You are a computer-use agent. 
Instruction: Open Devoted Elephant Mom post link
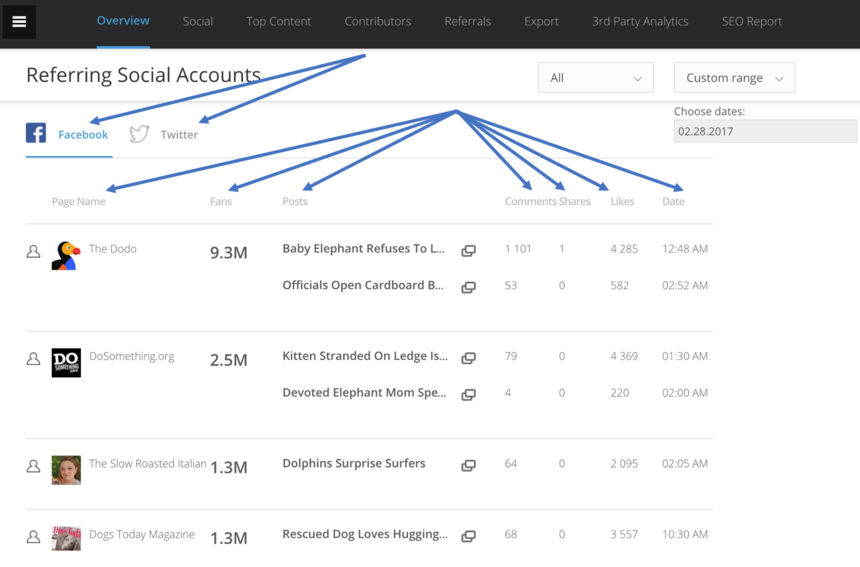click(468, 394)
